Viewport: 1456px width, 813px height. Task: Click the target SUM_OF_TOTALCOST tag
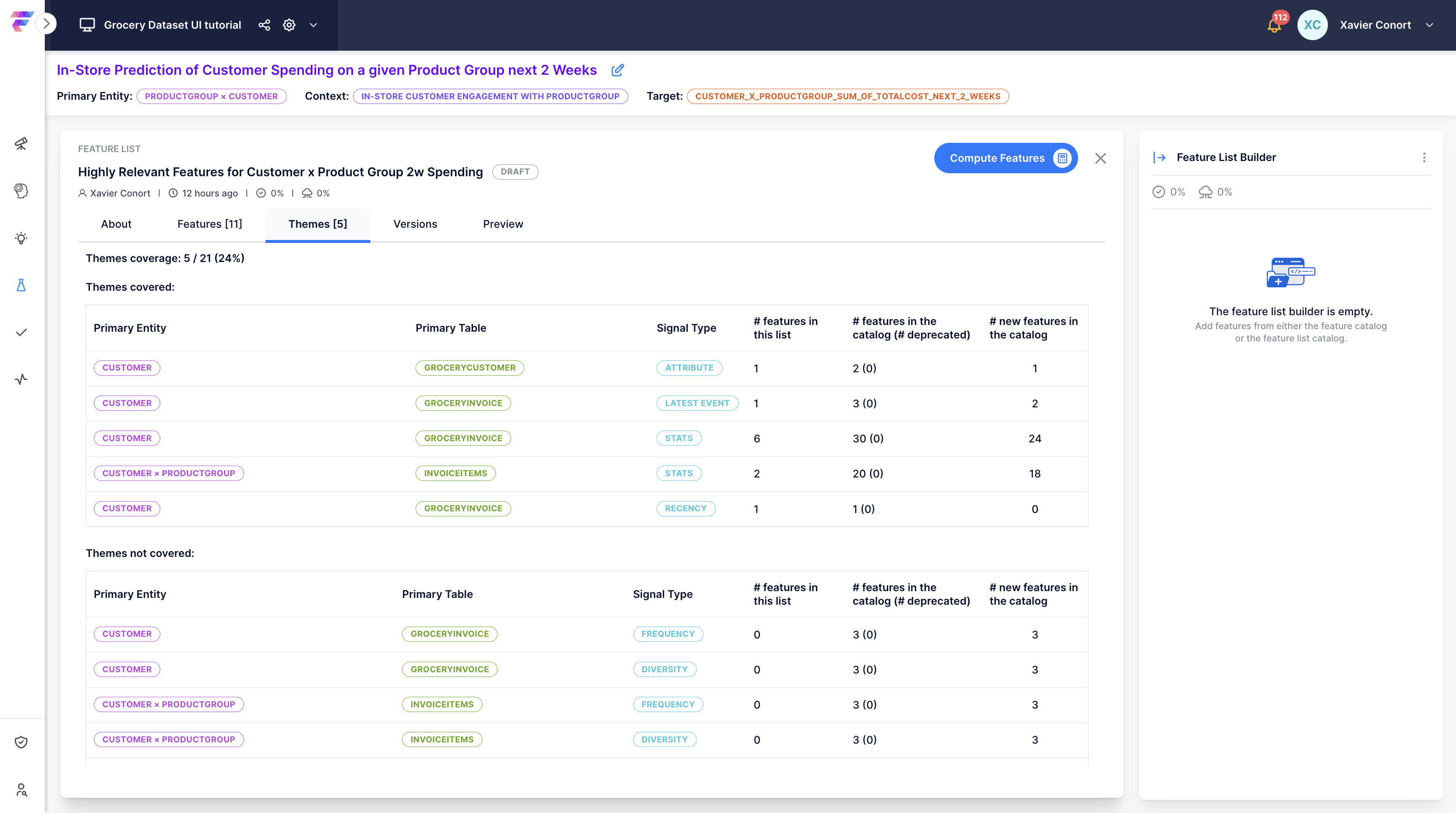[847, 97]
